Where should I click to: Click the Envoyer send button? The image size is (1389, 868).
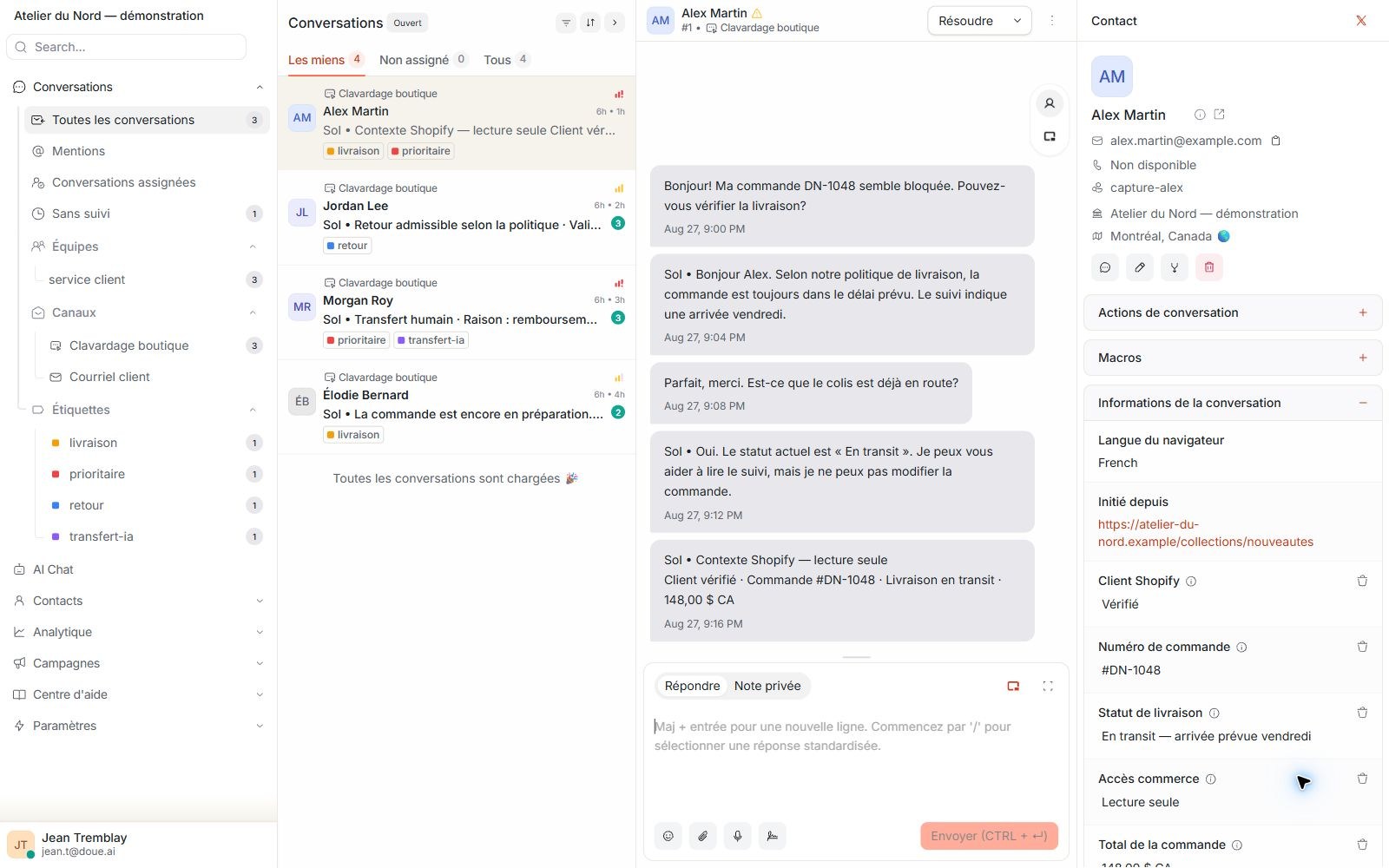pos(989,836)
